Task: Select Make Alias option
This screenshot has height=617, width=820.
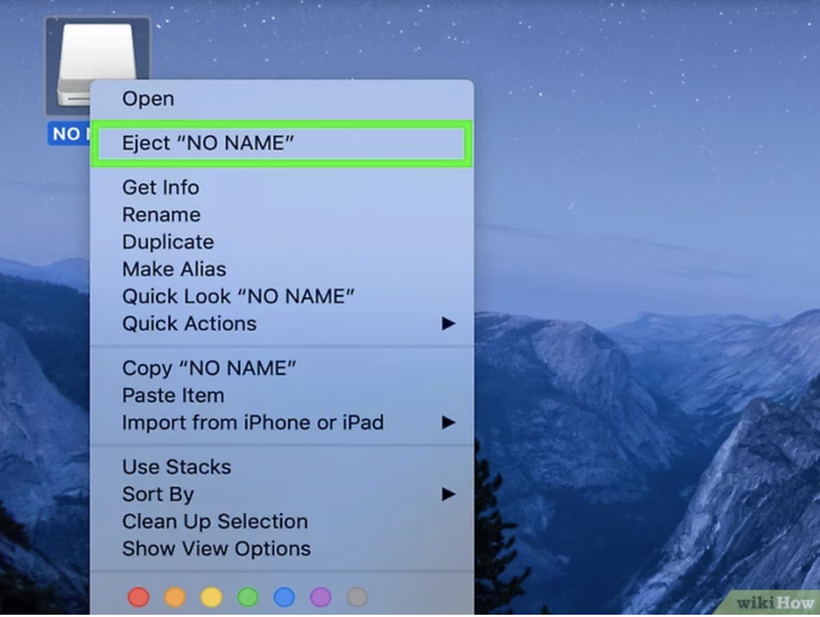Action: click(x=174, y=269)
